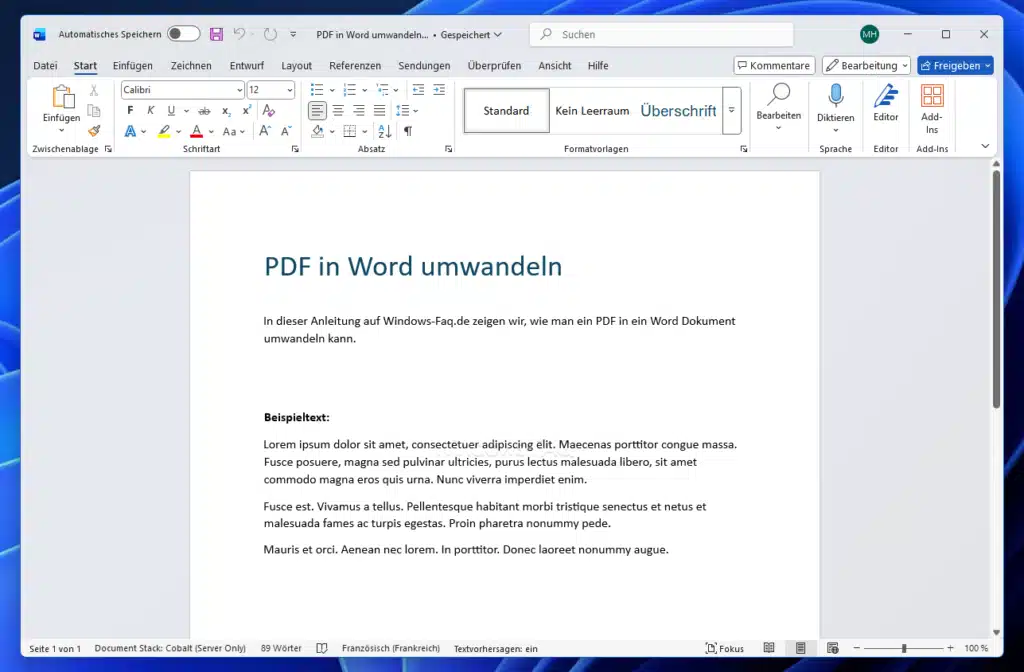Toggle italic formatting
The width and height of the screenshot is (1024, 672).
tap(151, 110)
